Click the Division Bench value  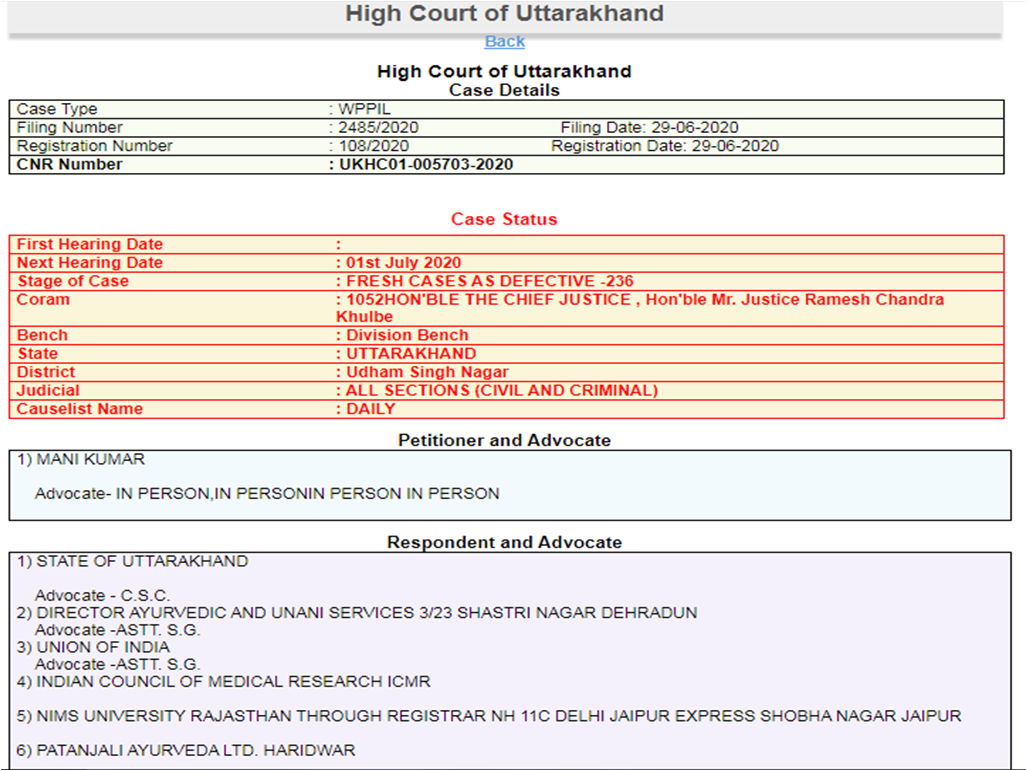(406, 335)
